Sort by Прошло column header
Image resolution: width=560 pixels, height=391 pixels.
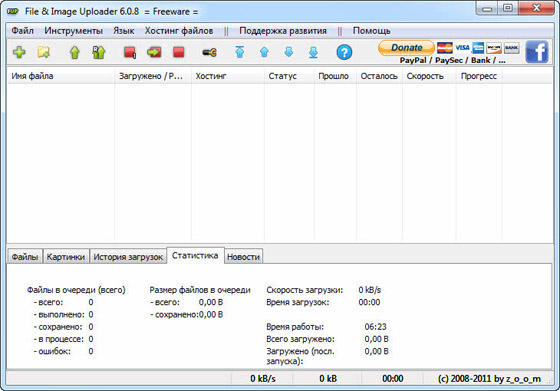(x=335, y=76)
